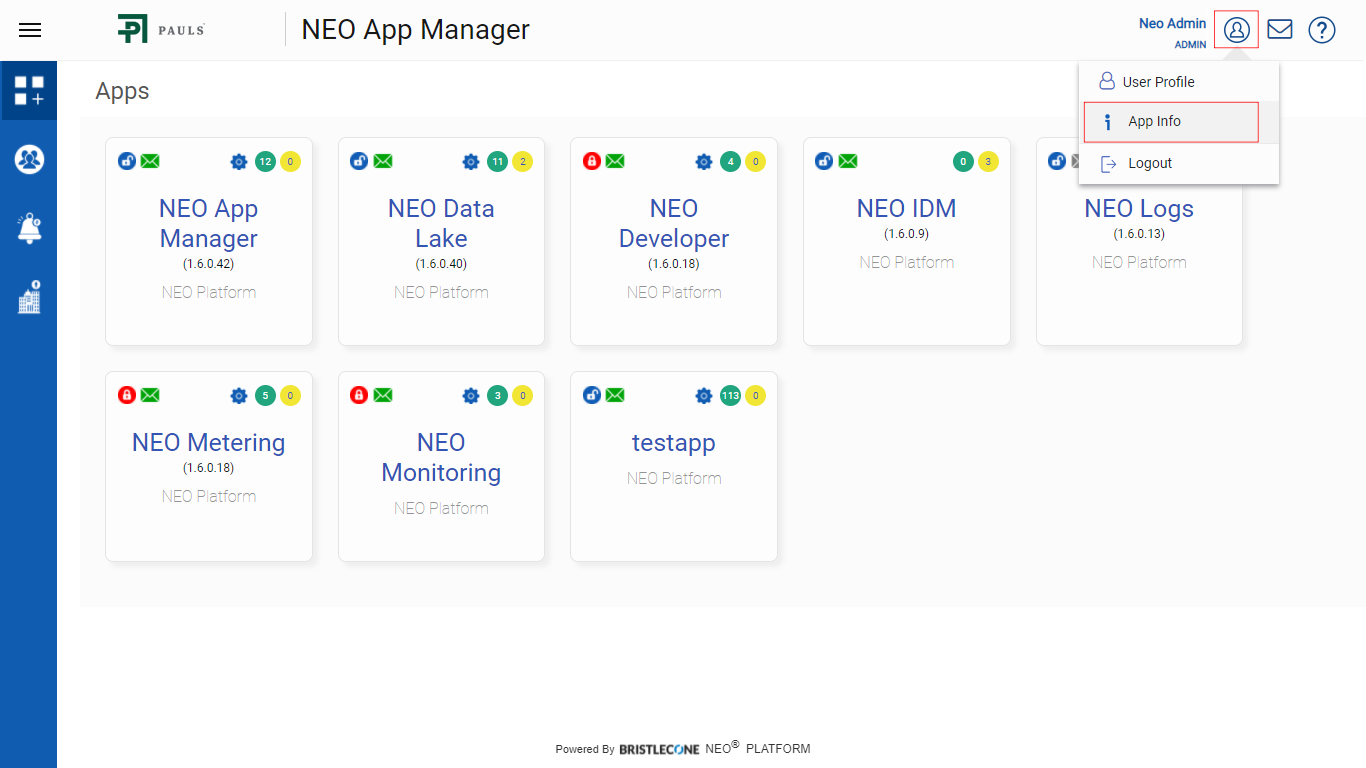Image resolution: width=1366 pixels, height=768 pixels.
Task: Open settings gear on NEO App Manager card
Action: point(239,162)
